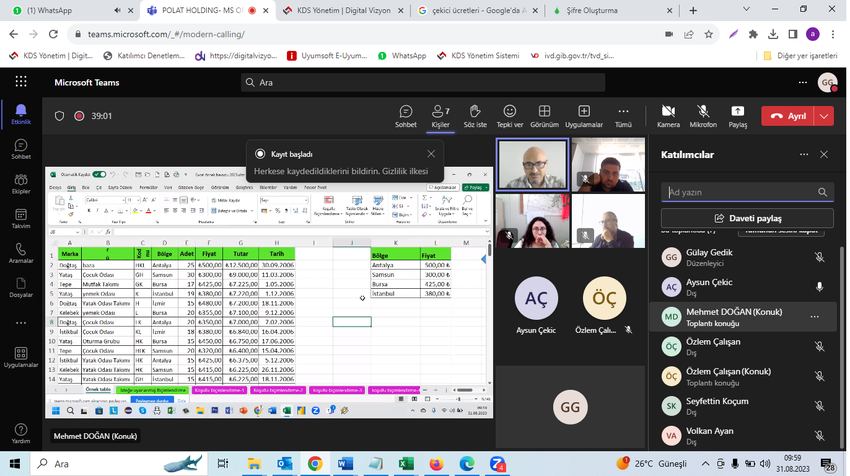Close the Katılımcılar panel
The height and width of the screenshot is (476, 850).
point(824,155)
